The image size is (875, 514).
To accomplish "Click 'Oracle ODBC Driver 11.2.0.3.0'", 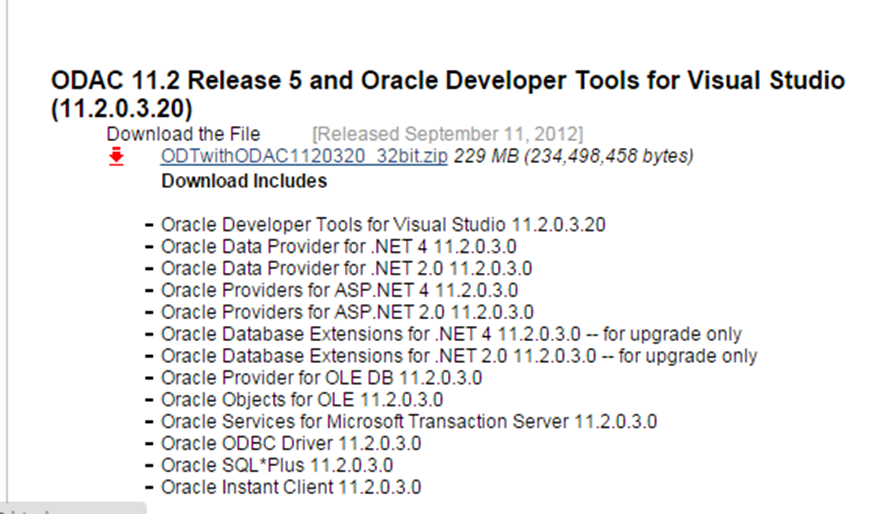I will click(291, 443).
